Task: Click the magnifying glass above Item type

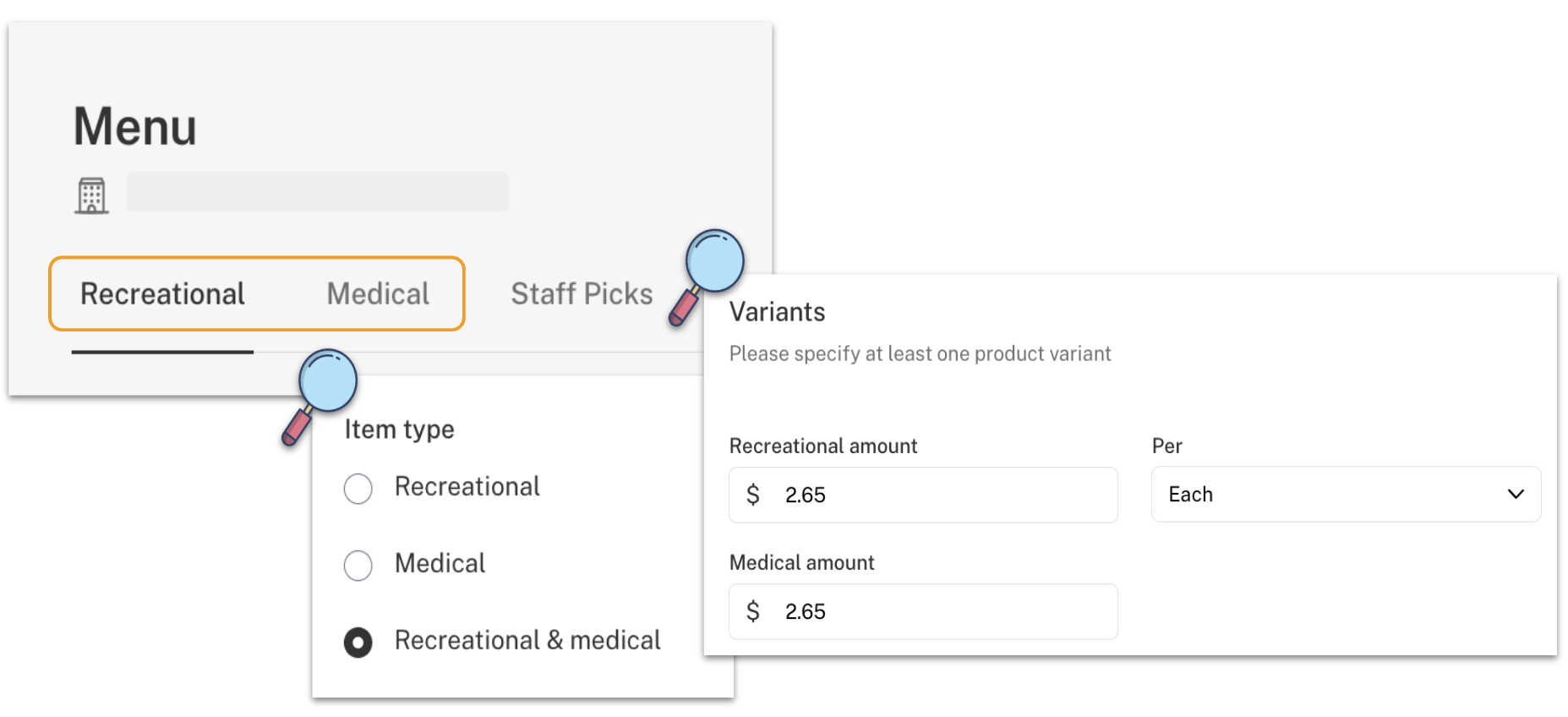Action: tap(320, 396)
